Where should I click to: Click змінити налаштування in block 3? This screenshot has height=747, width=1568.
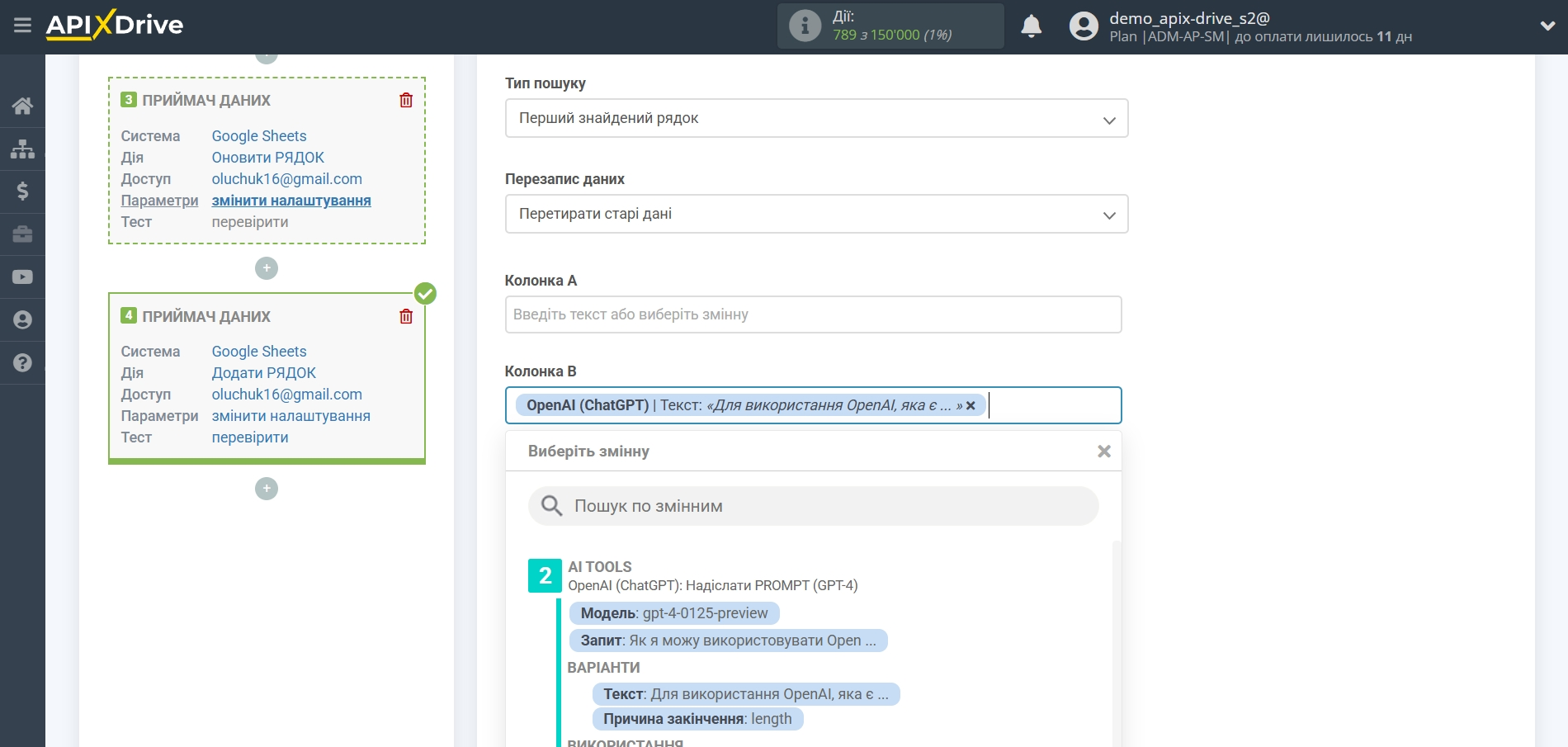[291, 201]
